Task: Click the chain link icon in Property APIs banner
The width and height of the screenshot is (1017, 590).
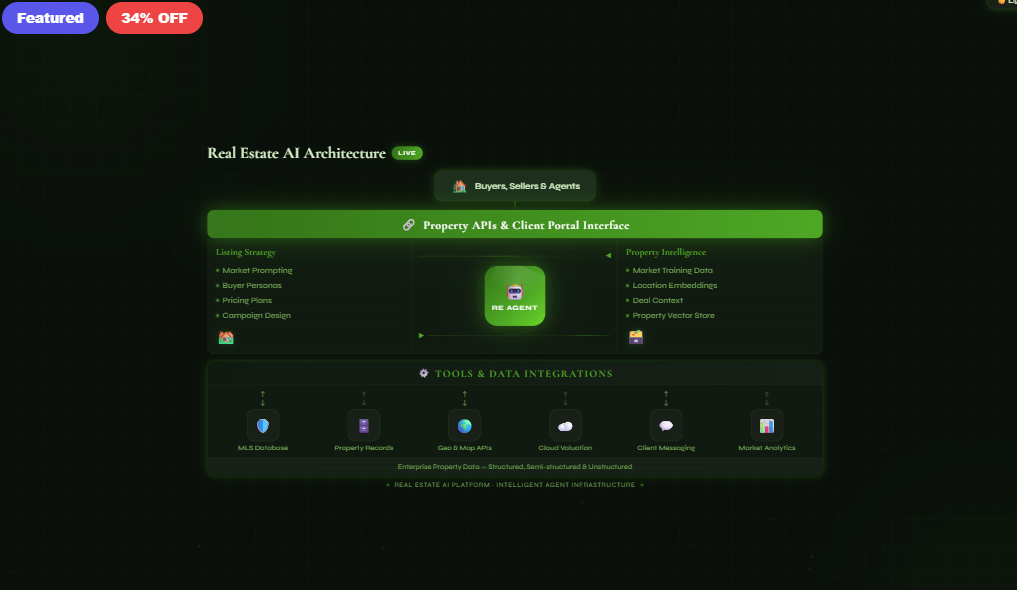Action: coord(408,224)
